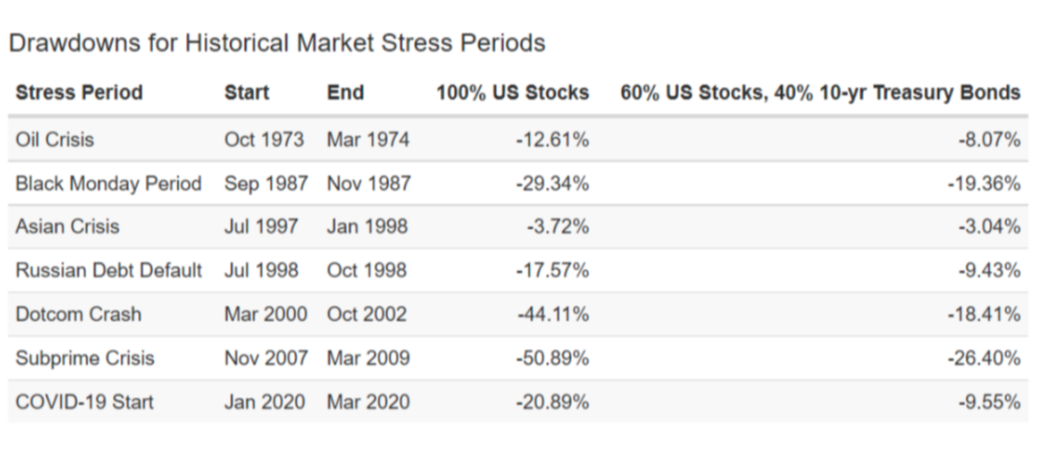Click the Start column header
The width and height of the screenshot is (1037, 465).
click(x=247, y=93)
